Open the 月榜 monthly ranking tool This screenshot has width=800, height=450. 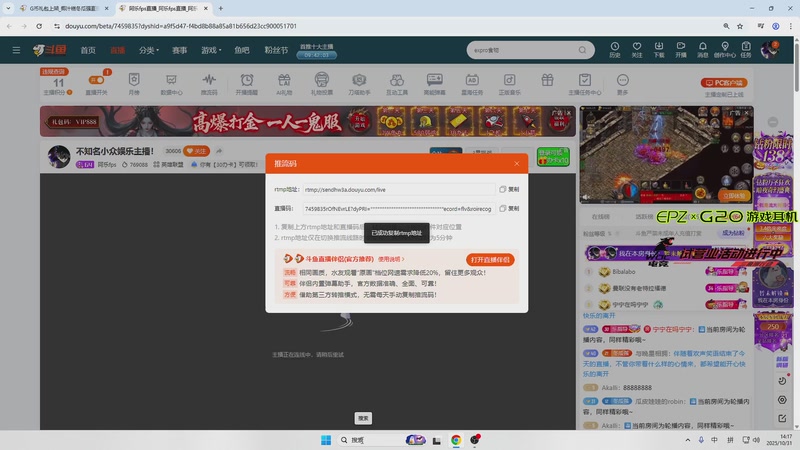134,84
